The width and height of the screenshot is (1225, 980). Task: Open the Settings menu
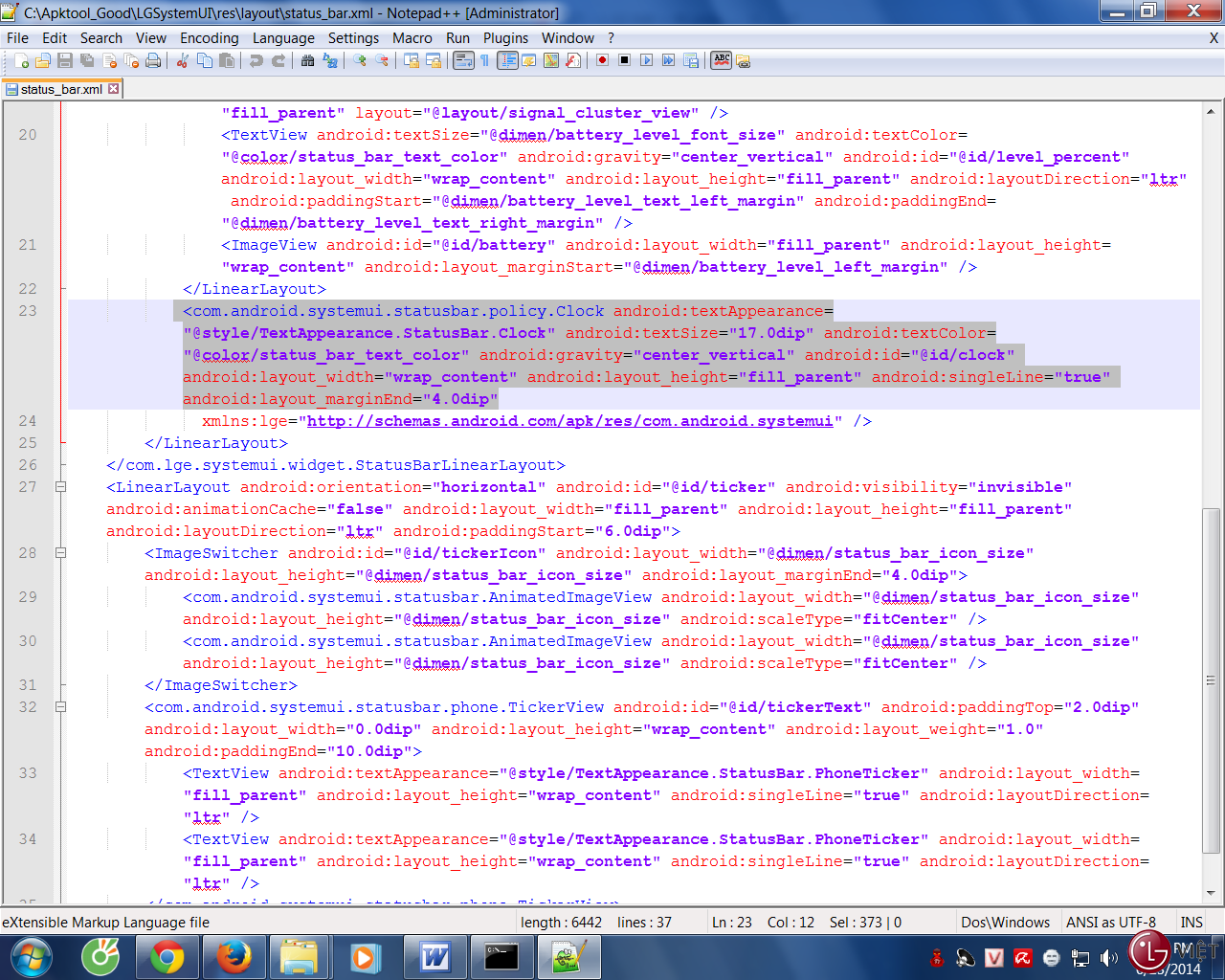(353, 38)
